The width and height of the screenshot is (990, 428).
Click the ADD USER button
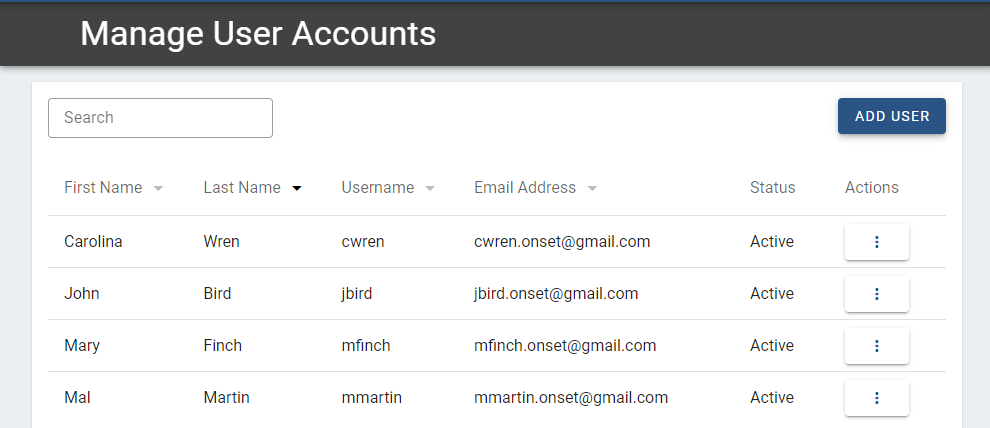click(x=892, y=116)
